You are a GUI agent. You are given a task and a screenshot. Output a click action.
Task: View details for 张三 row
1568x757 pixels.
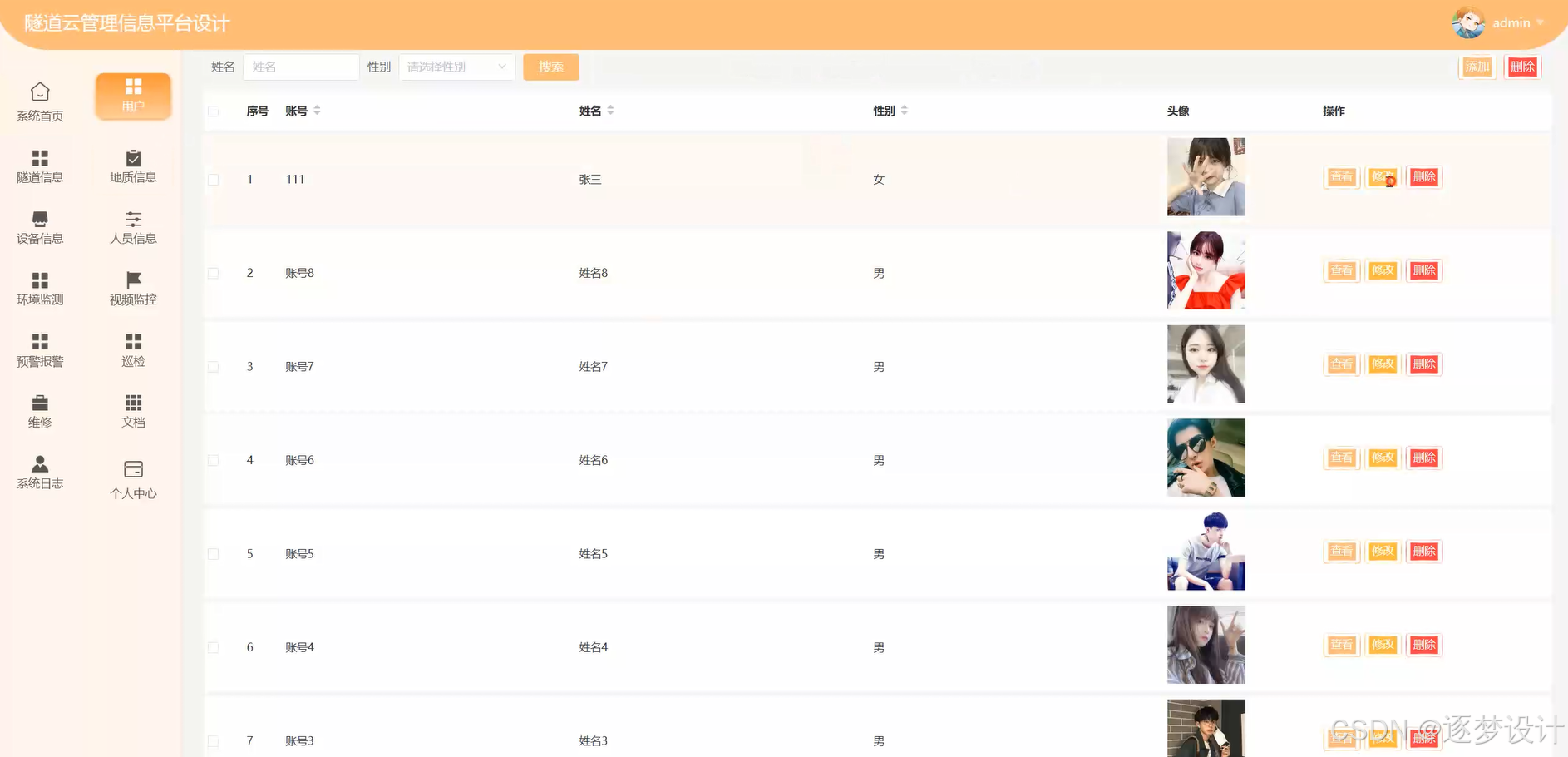click(x=1341, y=177)
